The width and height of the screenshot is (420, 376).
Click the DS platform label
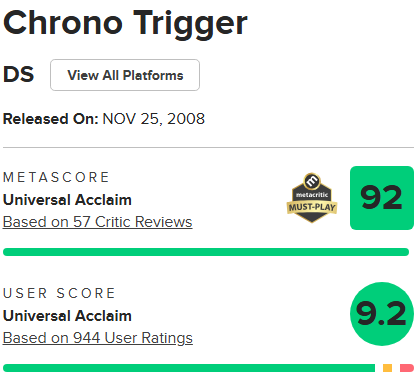[19, 75]
